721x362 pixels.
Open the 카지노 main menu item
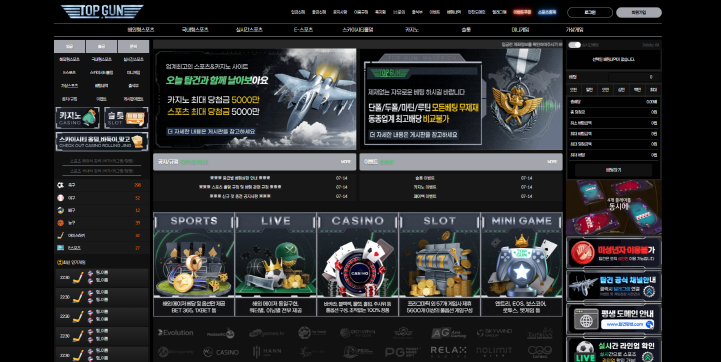[412, 29]
